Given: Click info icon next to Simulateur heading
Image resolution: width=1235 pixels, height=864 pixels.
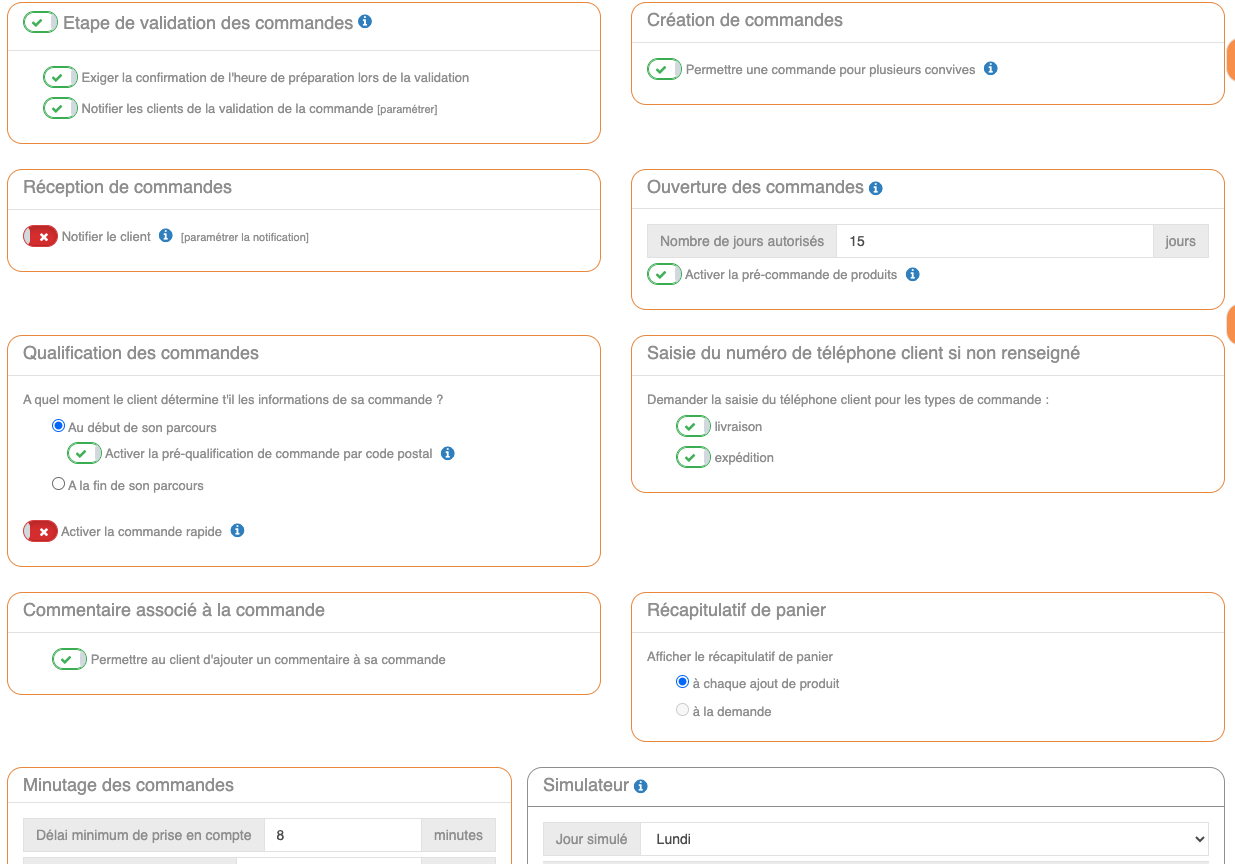Looking at the screenshot, I should pyautogui.click(x=641, y=786).
